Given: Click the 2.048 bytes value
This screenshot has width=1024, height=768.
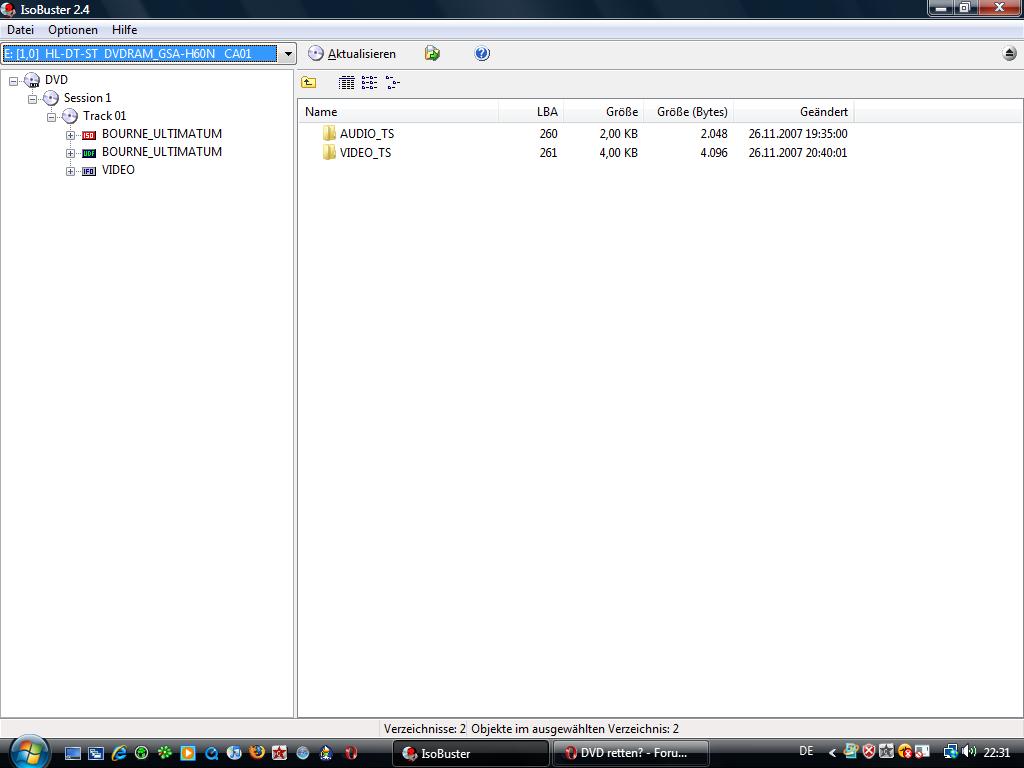Looking at the screenshot, I should point(714,133).
